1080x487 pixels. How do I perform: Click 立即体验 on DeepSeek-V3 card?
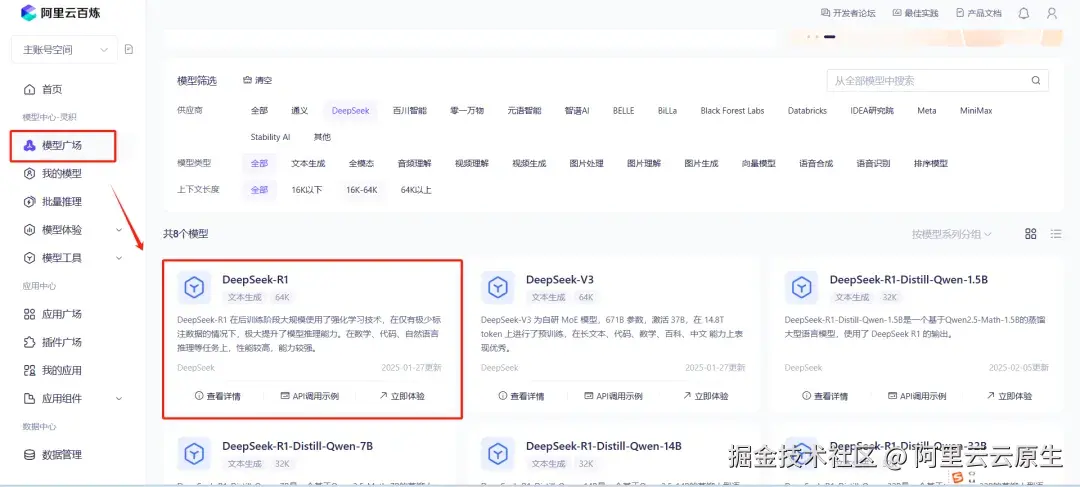pos(705,396)
